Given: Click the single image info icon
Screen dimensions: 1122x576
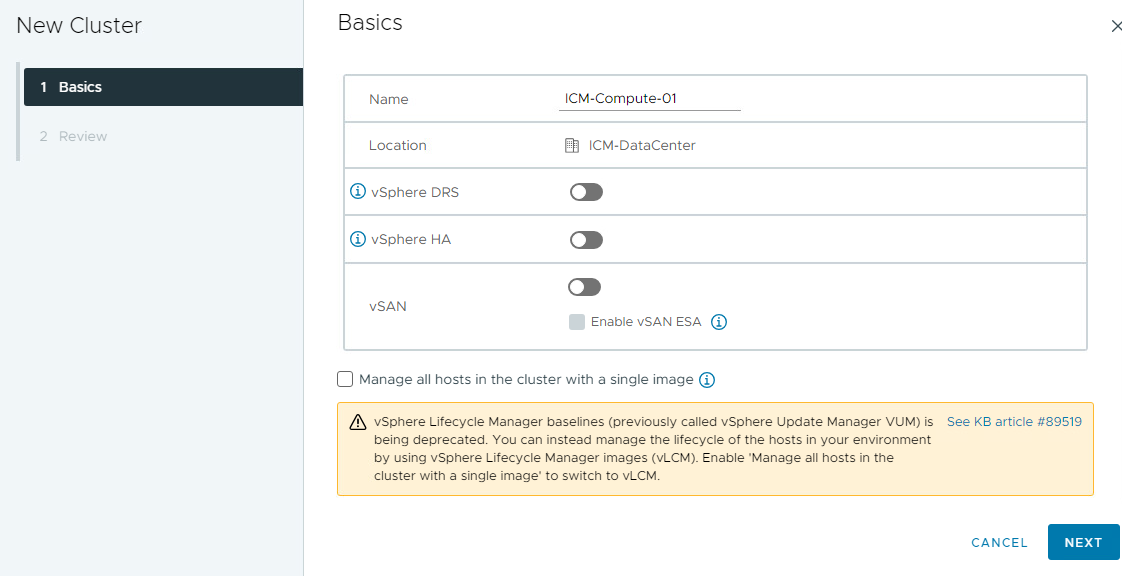Looking at the screenshot, I should 707,380.
